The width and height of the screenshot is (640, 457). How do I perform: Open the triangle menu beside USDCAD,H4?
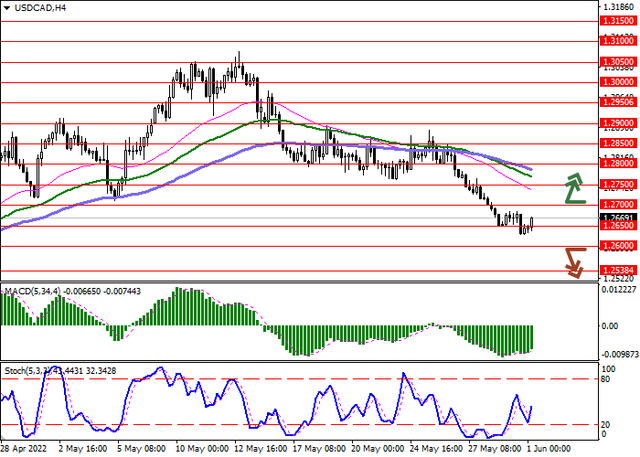pyautogui.click(x=8, y=8)
